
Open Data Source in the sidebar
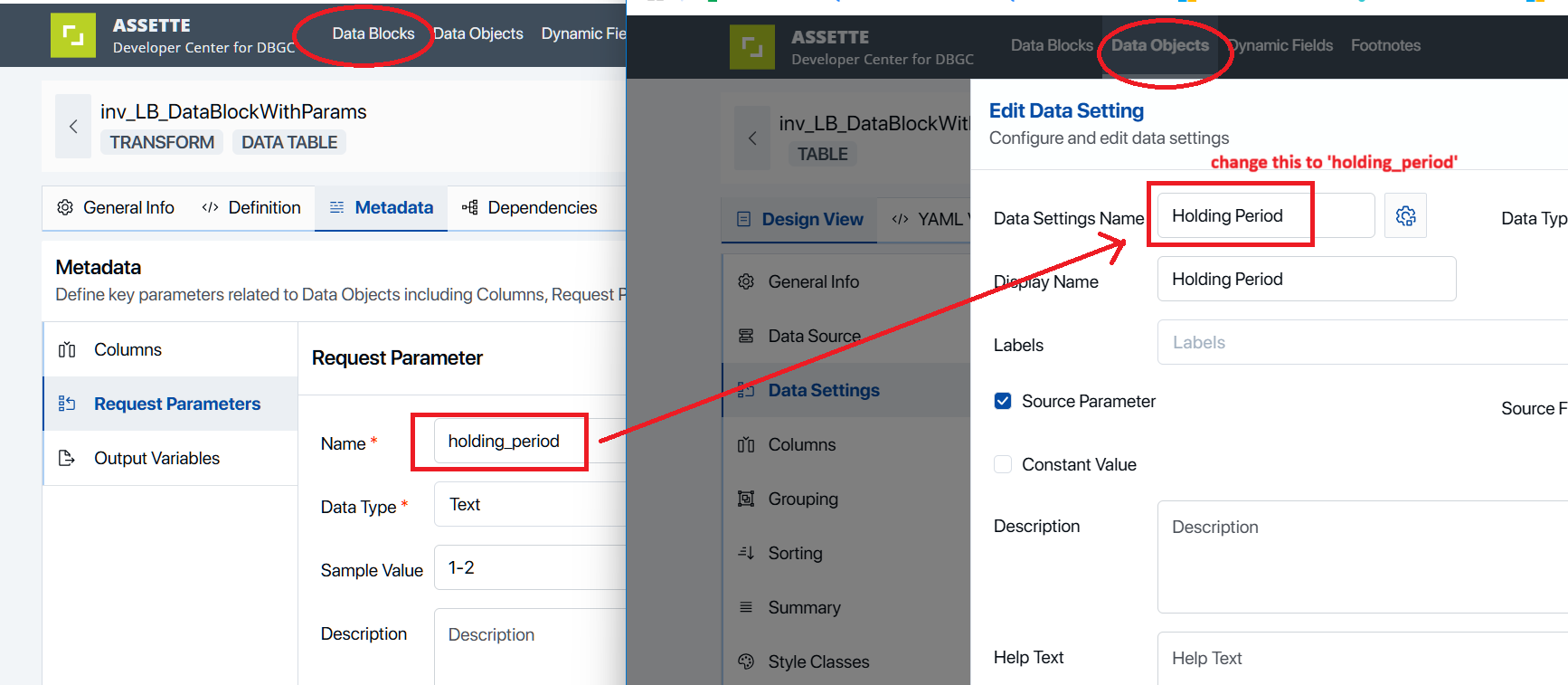point(846,336)
